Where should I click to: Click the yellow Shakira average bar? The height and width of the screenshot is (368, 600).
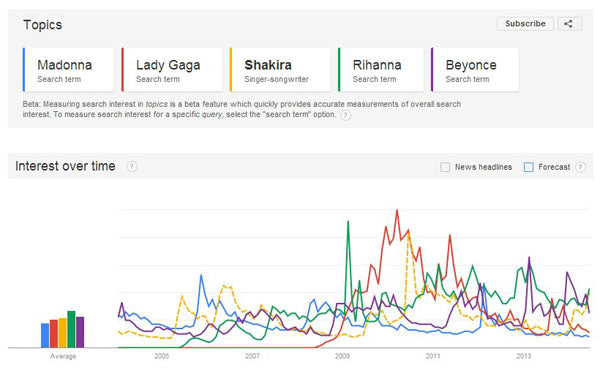62,333
